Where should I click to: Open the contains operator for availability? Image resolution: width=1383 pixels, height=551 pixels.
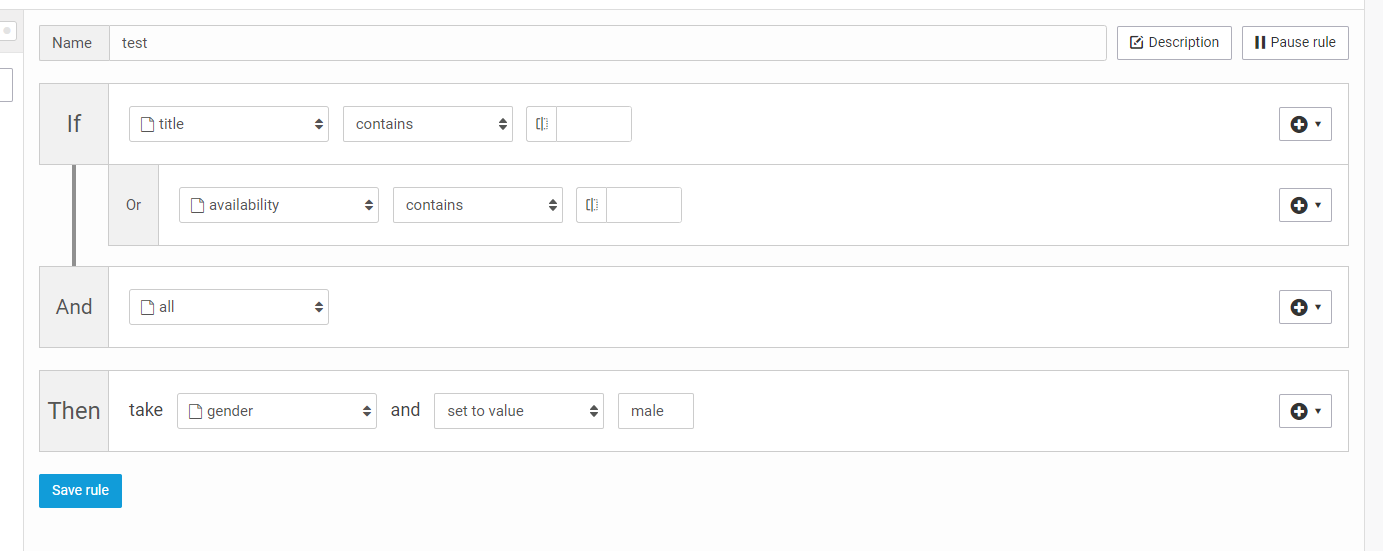[478, 205]
